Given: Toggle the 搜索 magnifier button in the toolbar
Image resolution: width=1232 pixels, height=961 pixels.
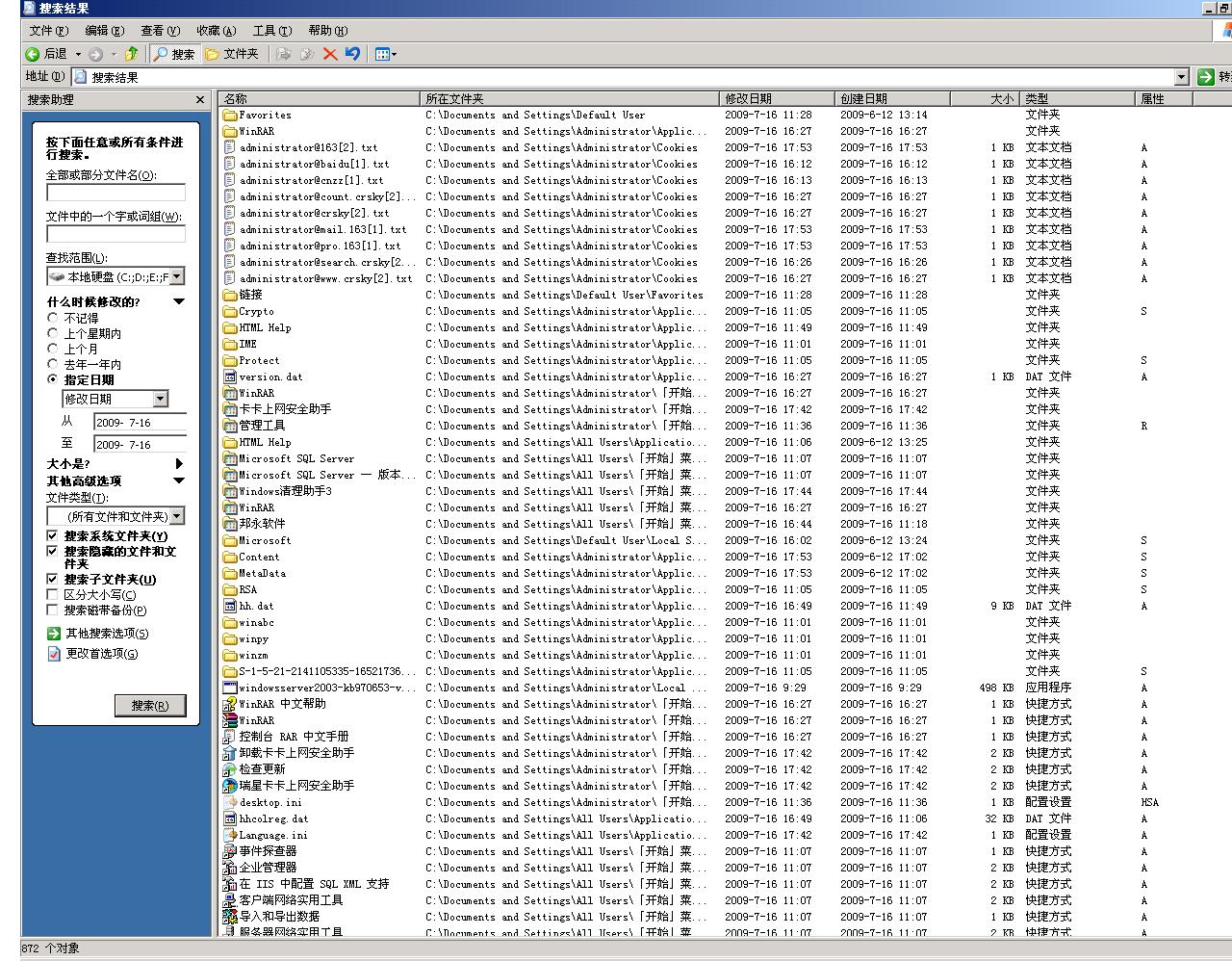Looking at the screenshot, I should pyautogui.click(x=174, y=54).
